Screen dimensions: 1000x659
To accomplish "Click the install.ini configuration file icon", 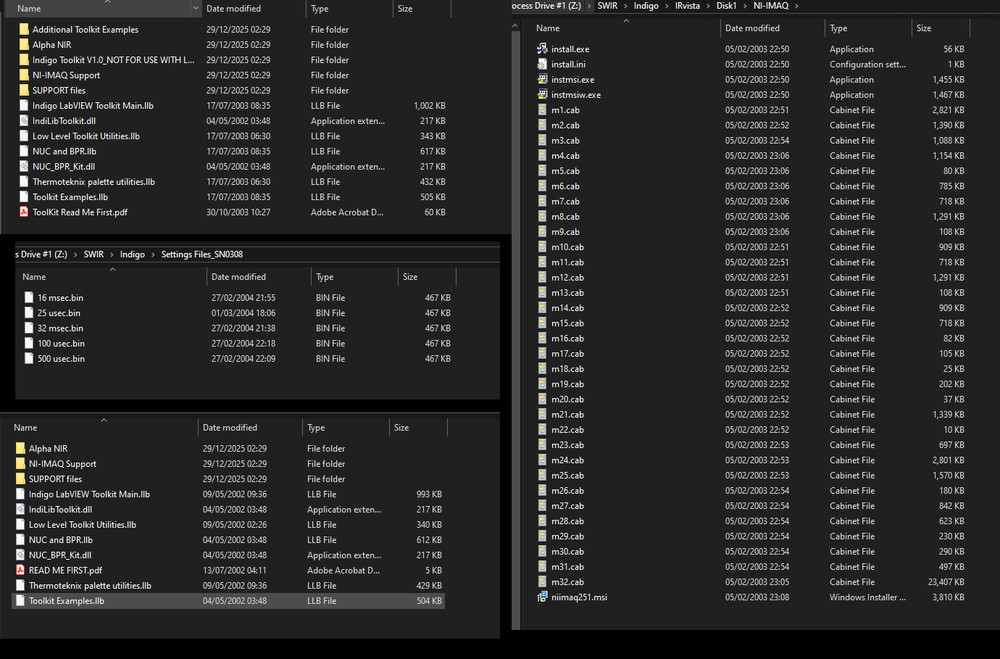I will (x=542, y=64).
